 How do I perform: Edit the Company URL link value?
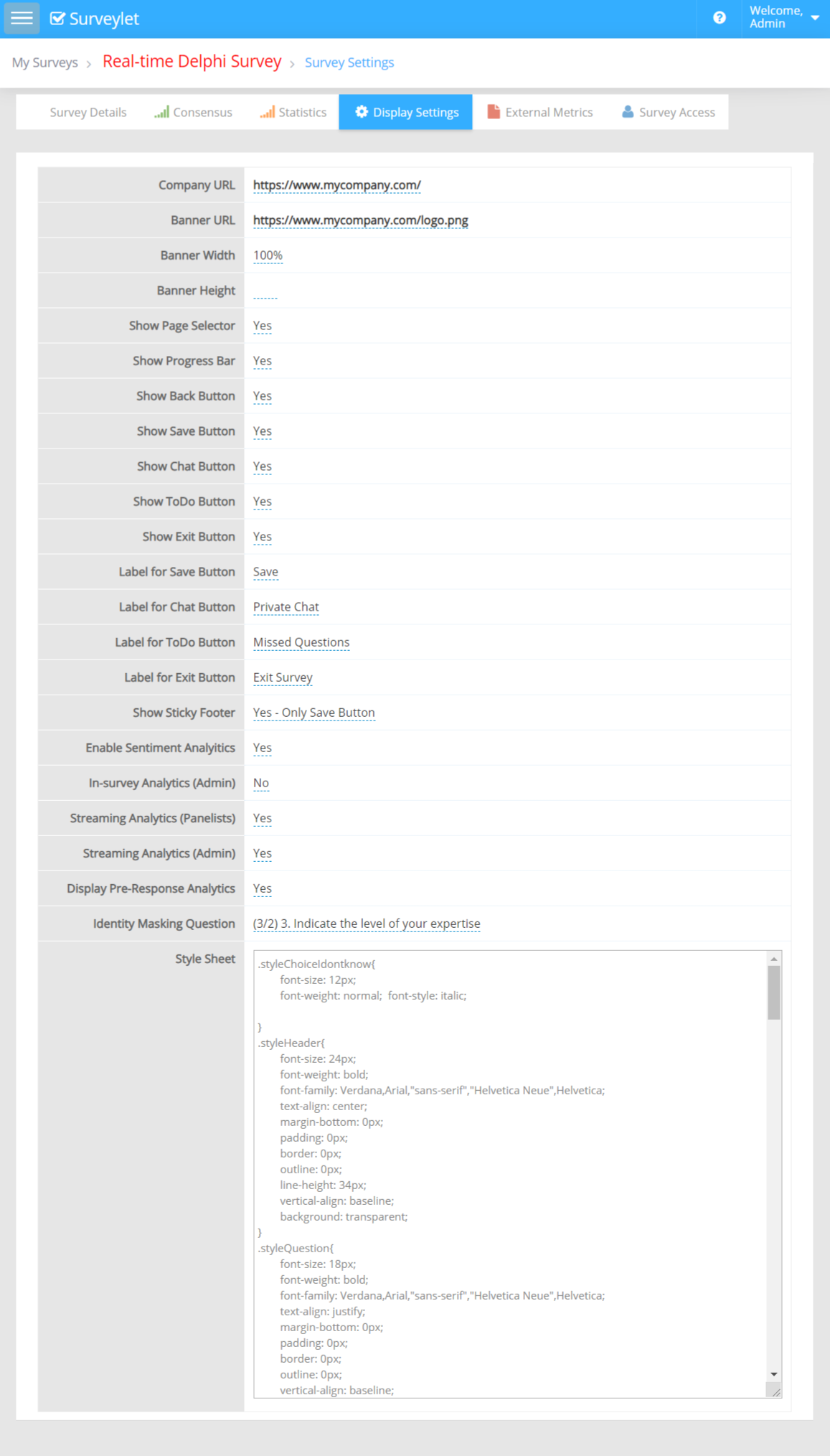point(336,185)
